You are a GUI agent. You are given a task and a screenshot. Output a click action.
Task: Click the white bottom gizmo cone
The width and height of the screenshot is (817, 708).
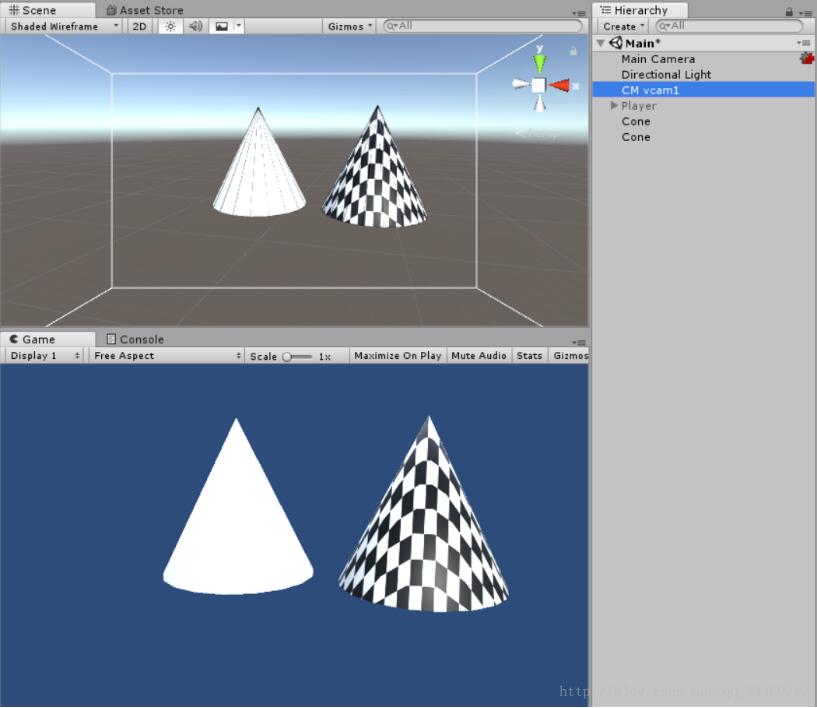pos(540,103)
